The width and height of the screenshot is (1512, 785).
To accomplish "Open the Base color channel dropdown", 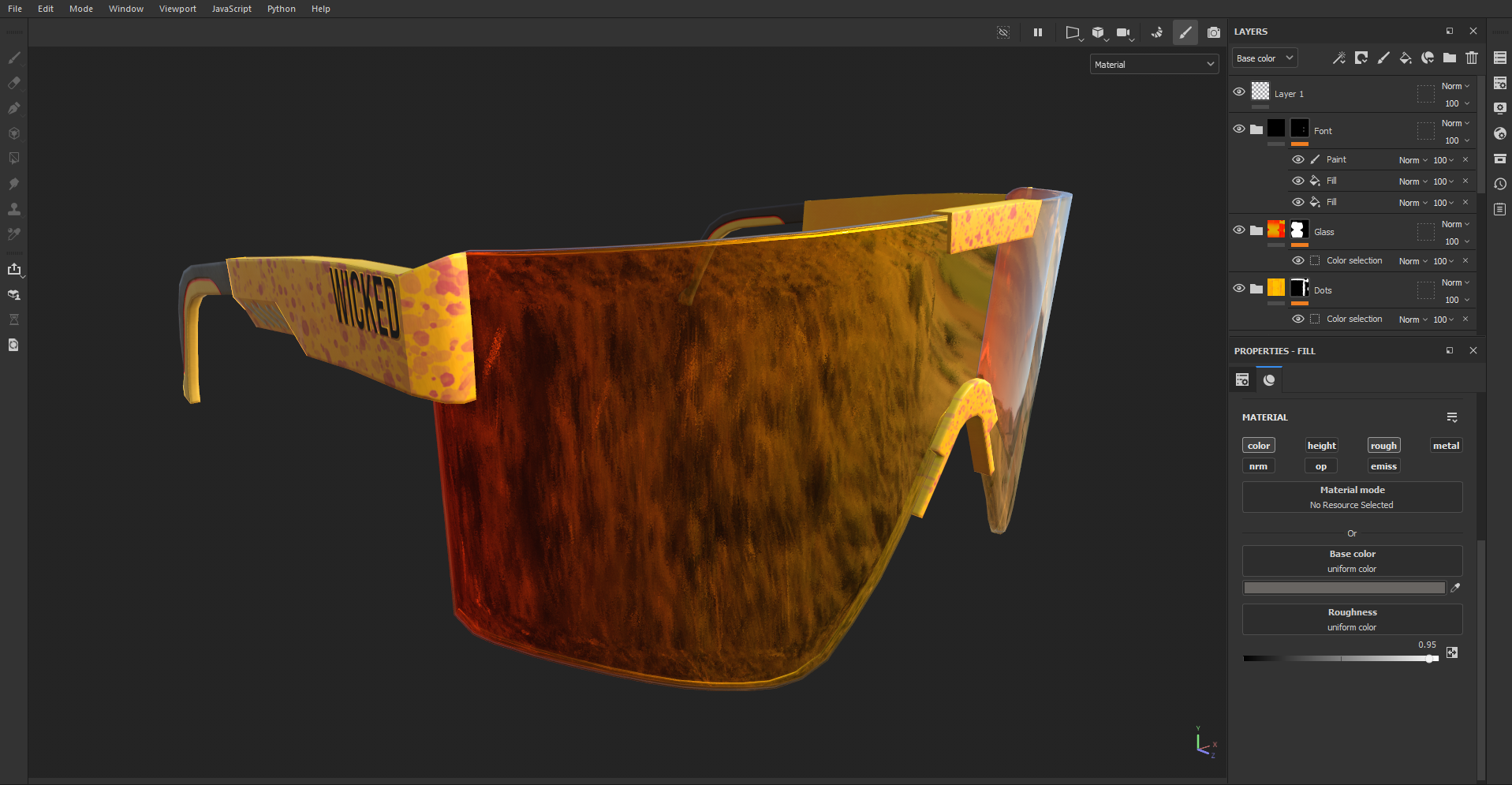I will [x=1264, y=58].
